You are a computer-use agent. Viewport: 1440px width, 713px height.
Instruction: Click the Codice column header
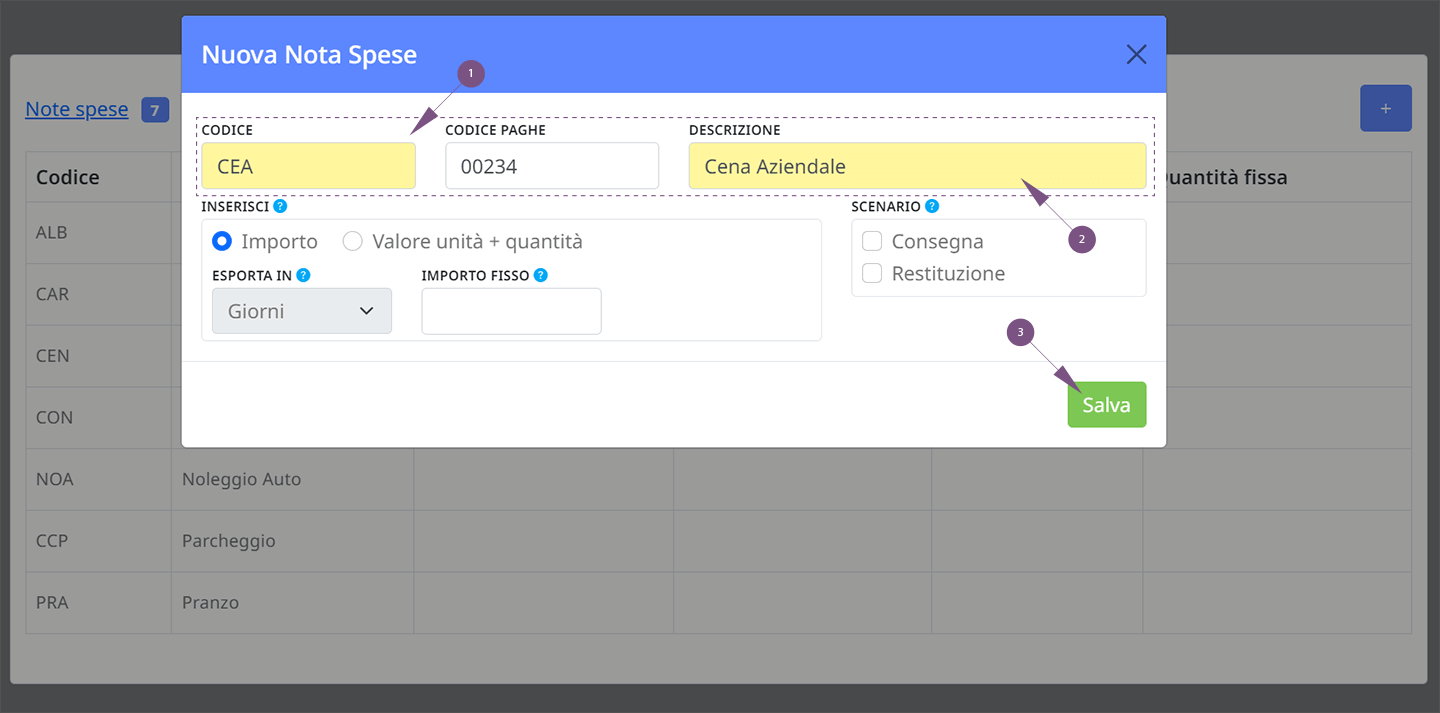point(67,177)
